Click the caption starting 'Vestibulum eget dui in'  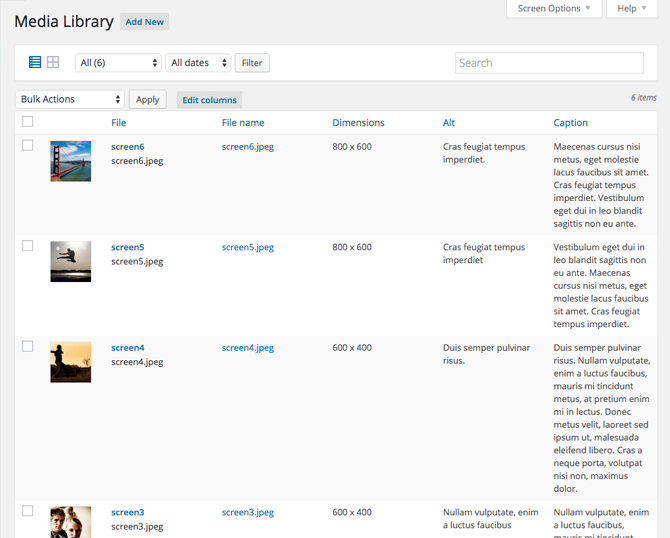pyautogui.click(x=601, y=285)
